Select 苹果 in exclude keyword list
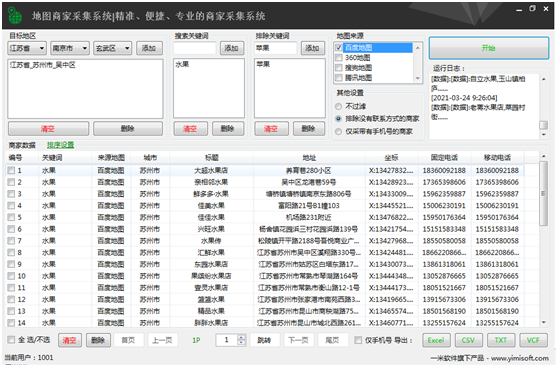558x367 pixels. tap(263, 64)
